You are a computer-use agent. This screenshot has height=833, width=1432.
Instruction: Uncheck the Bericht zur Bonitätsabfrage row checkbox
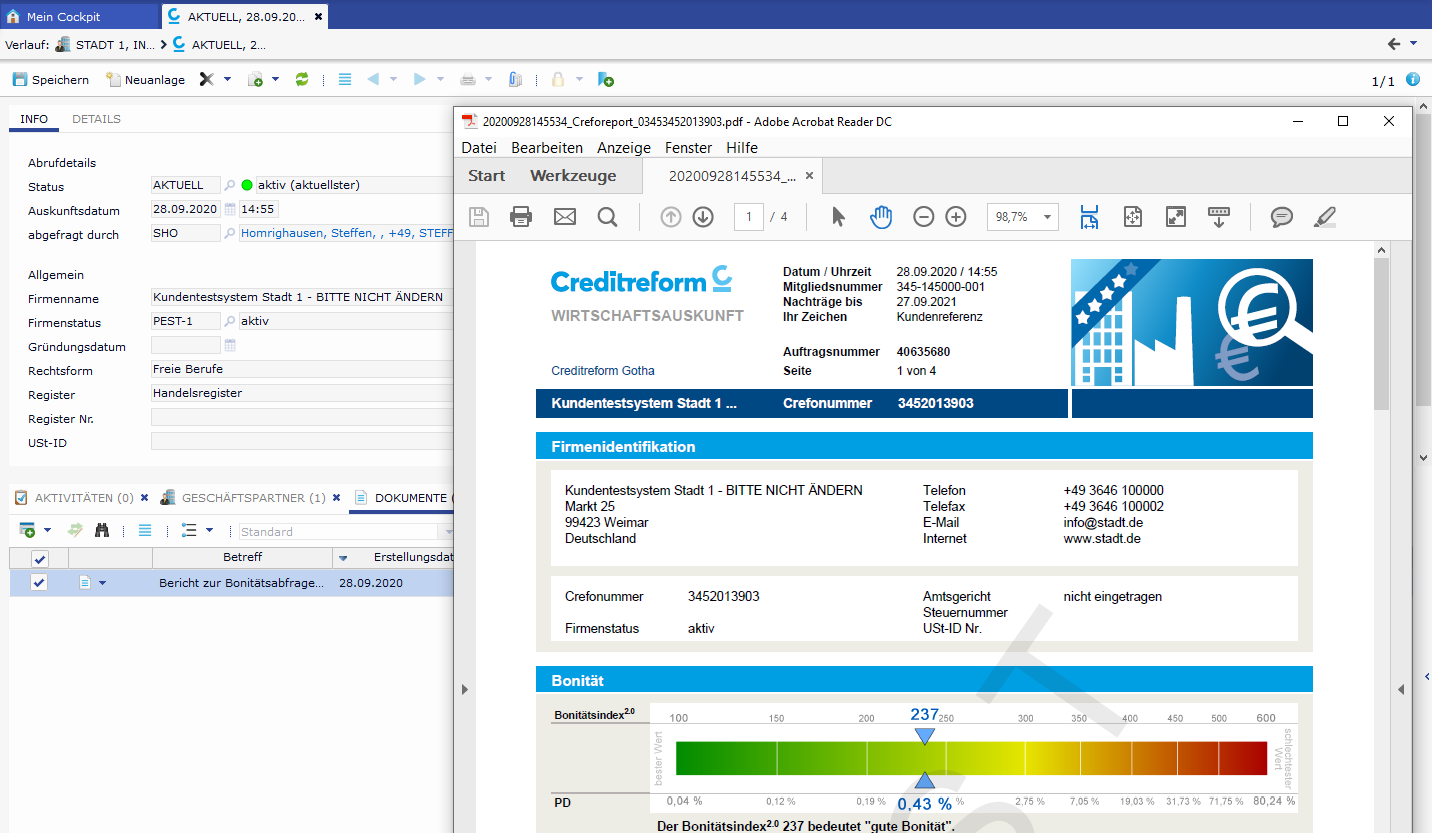click(x=39, y=583)
